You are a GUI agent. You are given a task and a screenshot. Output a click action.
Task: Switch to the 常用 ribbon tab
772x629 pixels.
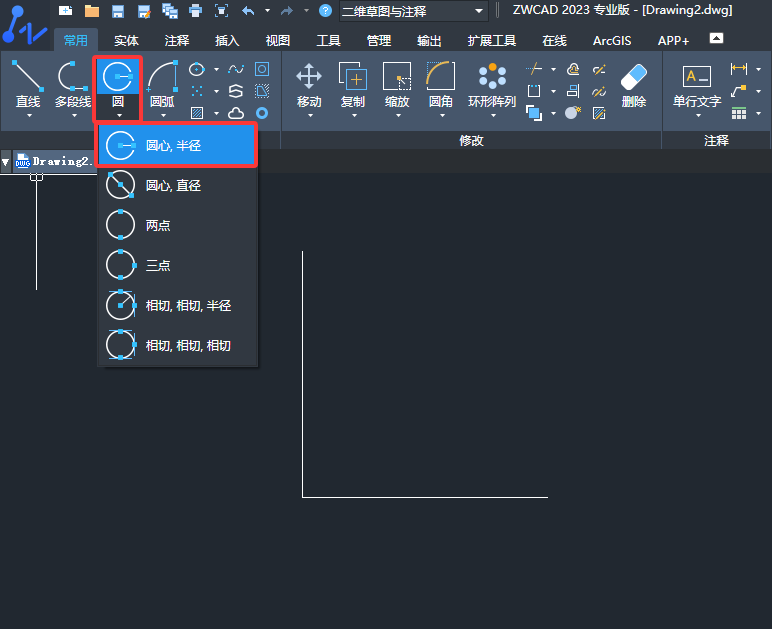[76, 40]
